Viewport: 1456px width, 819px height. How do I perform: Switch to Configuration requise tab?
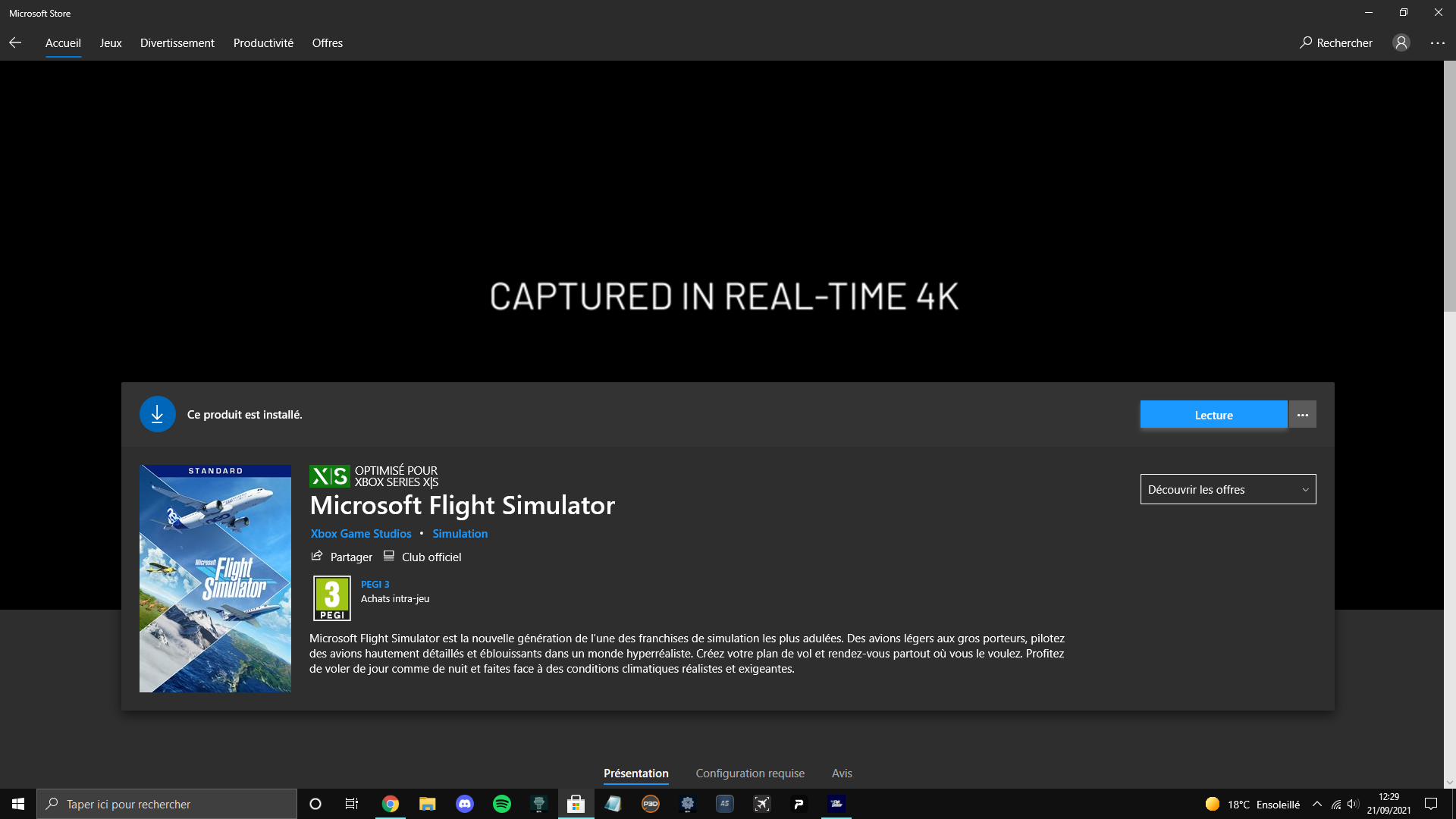click(x=750, y=773)
